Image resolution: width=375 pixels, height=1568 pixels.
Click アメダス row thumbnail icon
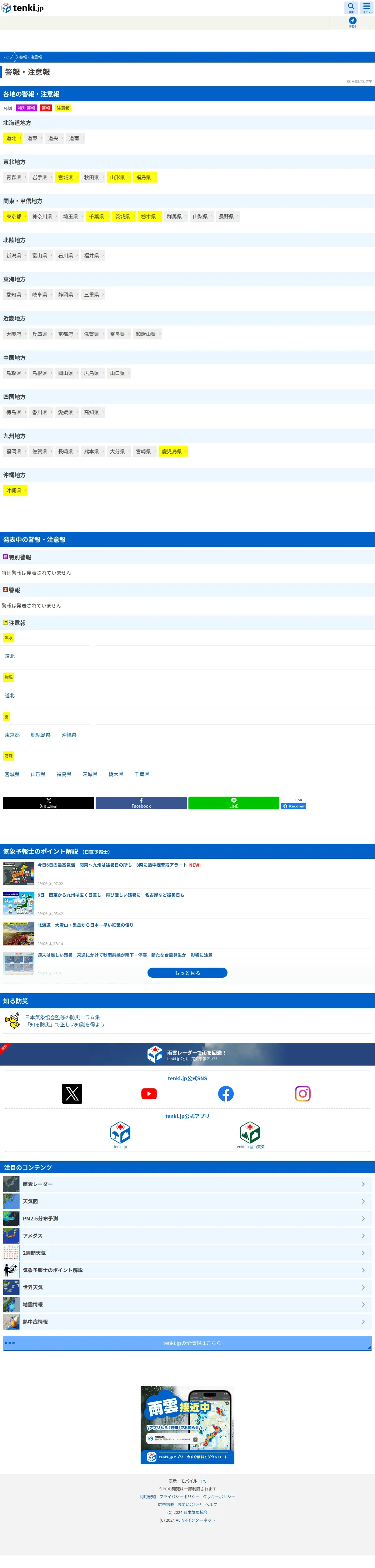coord(11,1236)
